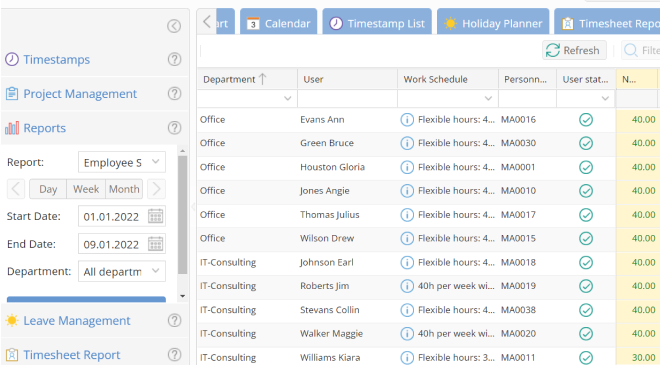Show work schedule info for Green Bruce

tap(407, 143)
